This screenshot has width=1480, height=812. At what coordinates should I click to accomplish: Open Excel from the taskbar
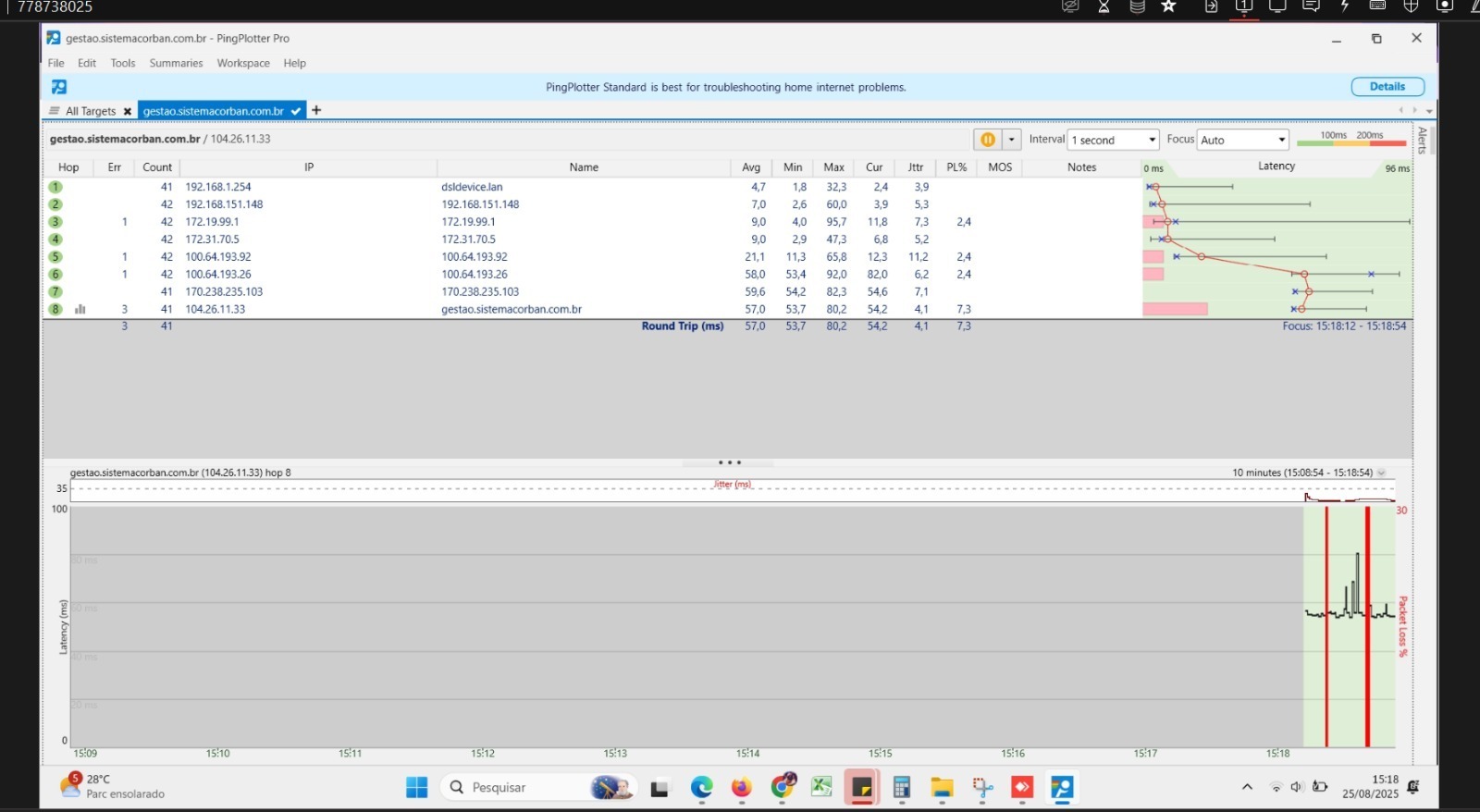coord(821,787)
